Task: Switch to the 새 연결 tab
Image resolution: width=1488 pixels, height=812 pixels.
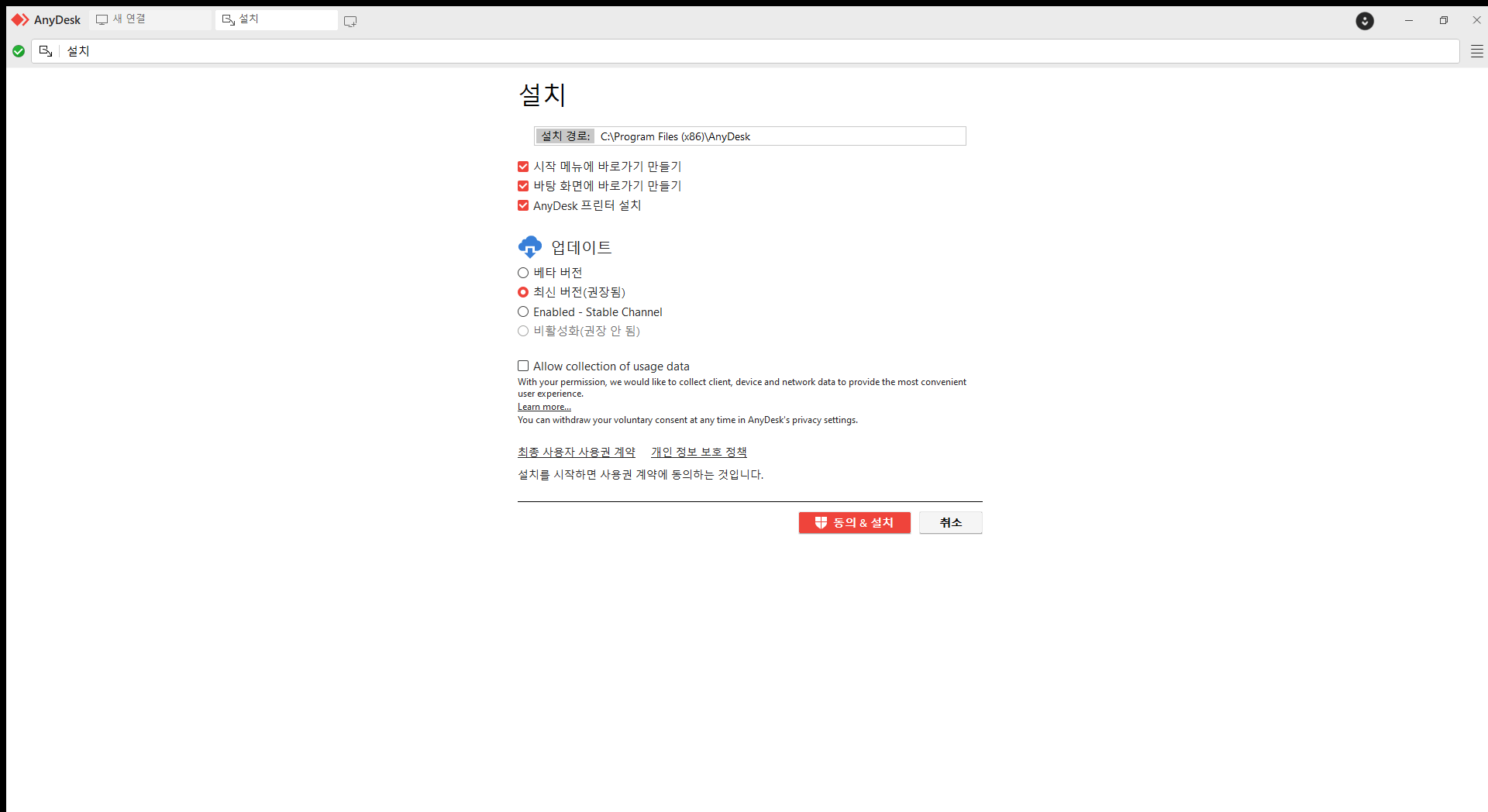Action: [x=152, y=19]
